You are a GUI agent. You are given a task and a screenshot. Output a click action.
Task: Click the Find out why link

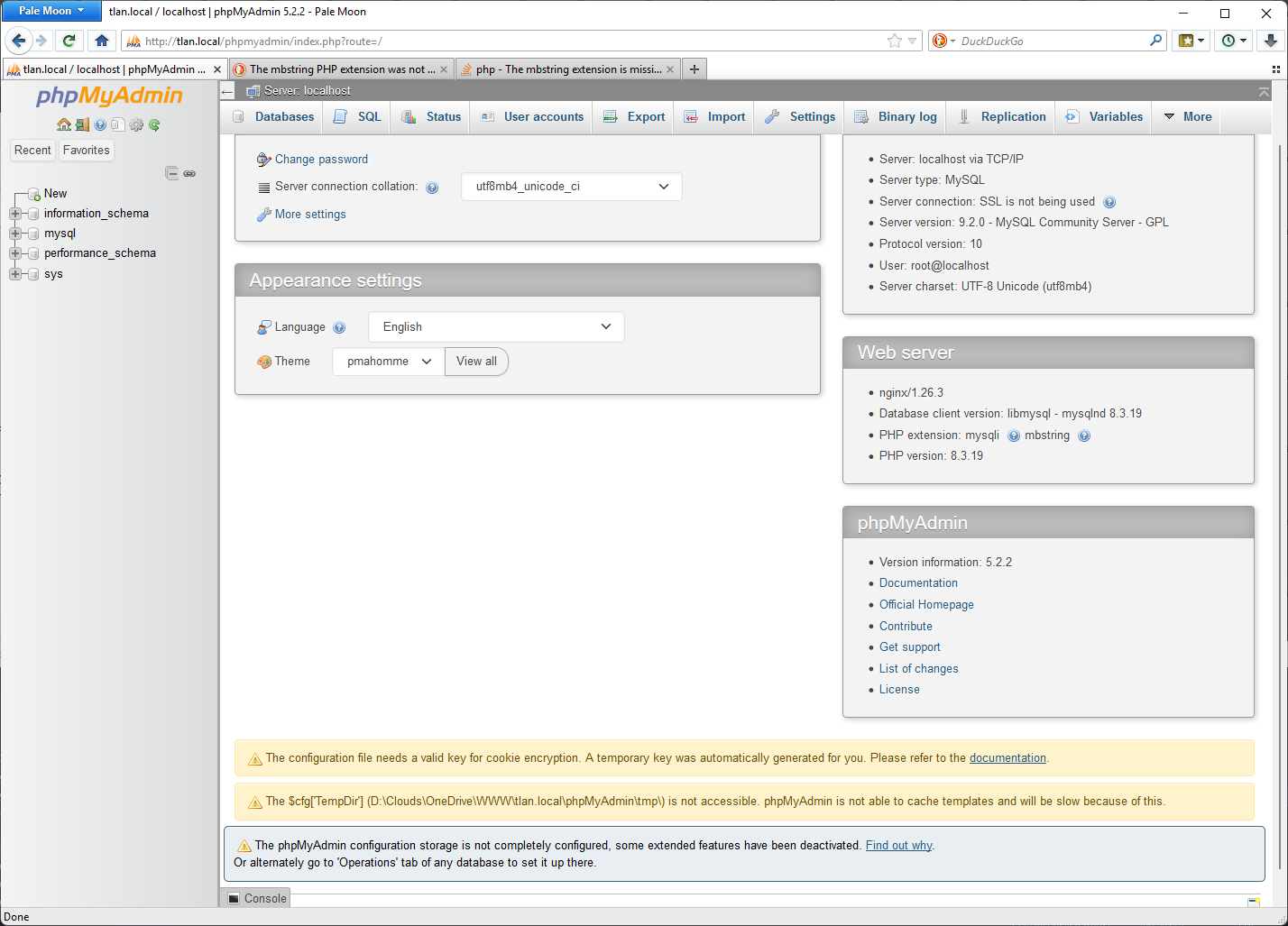coord(898,846)
